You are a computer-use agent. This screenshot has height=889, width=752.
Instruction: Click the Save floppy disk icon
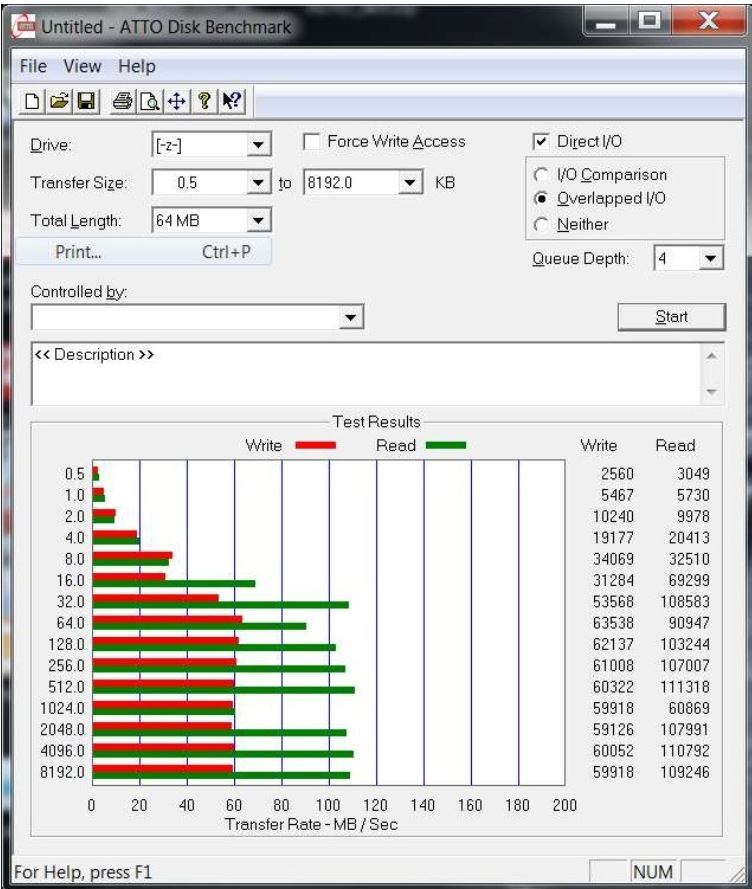click(x=86, y=101)
